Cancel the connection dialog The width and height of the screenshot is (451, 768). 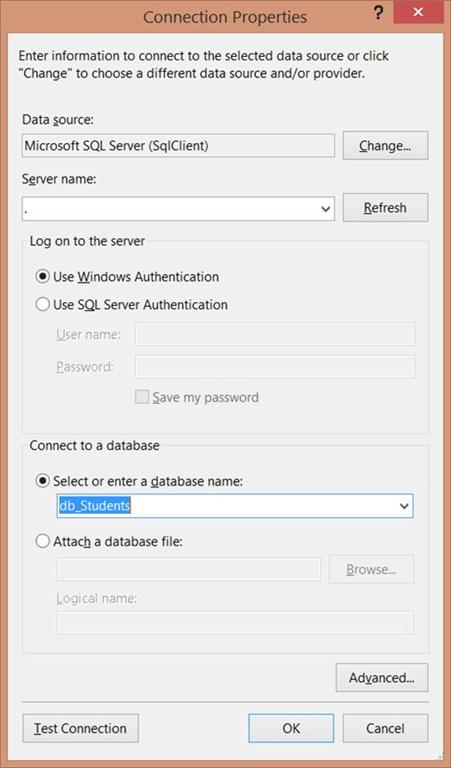tap(385, 728)
